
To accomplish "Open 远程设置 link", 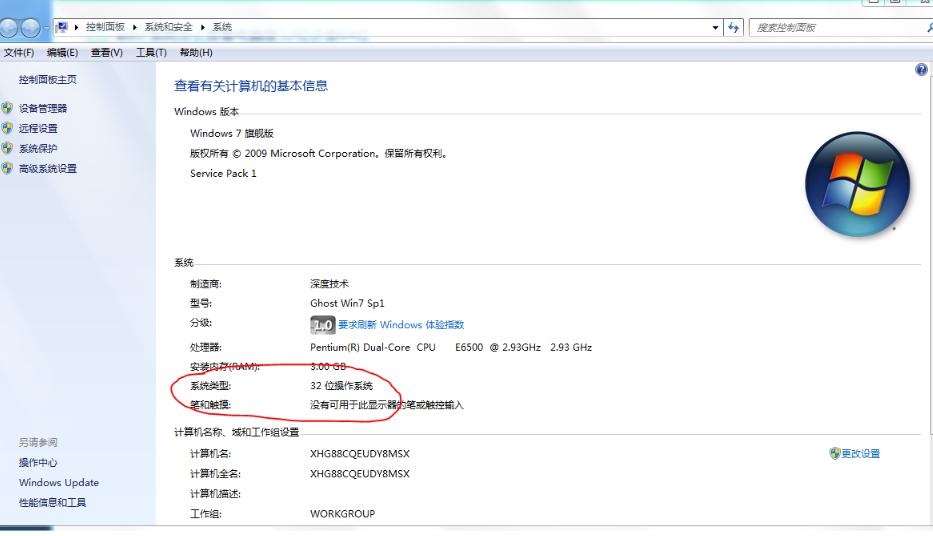I will [x=38, y=128].
